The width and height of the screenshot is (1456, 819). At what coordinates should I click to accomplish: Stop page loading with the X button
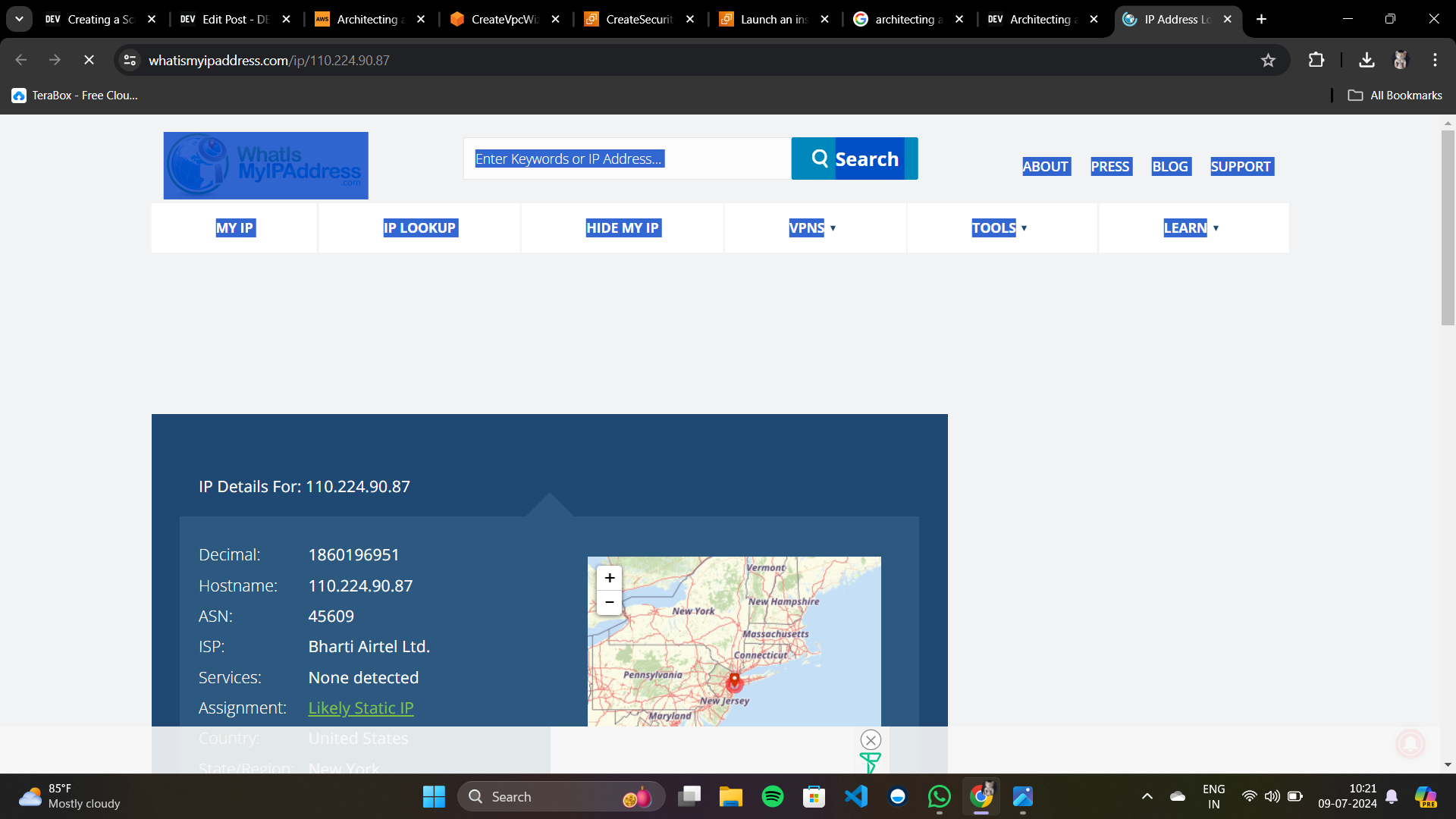coord(89,61)
